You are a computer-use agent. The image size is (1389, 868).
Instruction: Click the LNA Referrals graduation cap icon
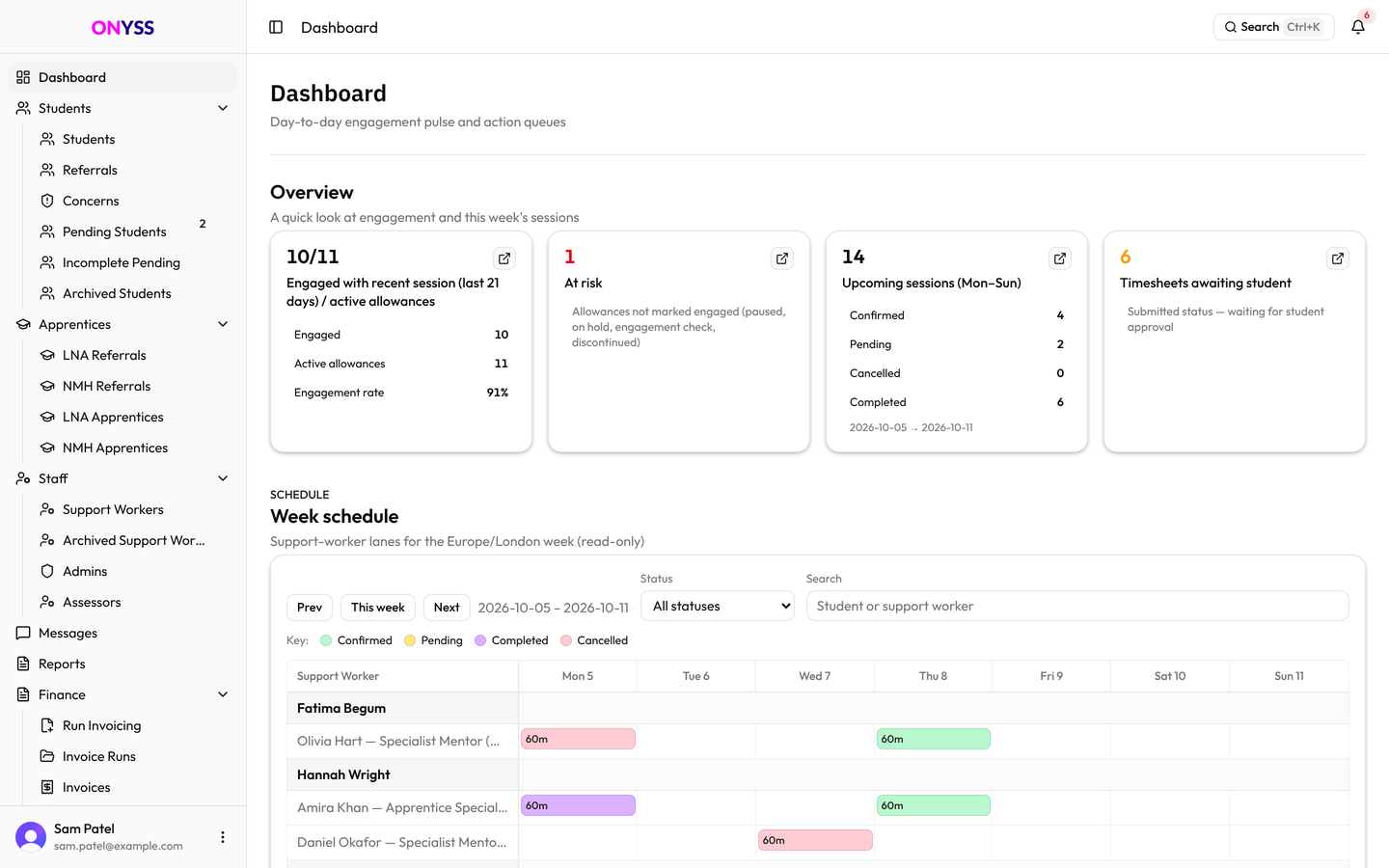tap(47, 355)
